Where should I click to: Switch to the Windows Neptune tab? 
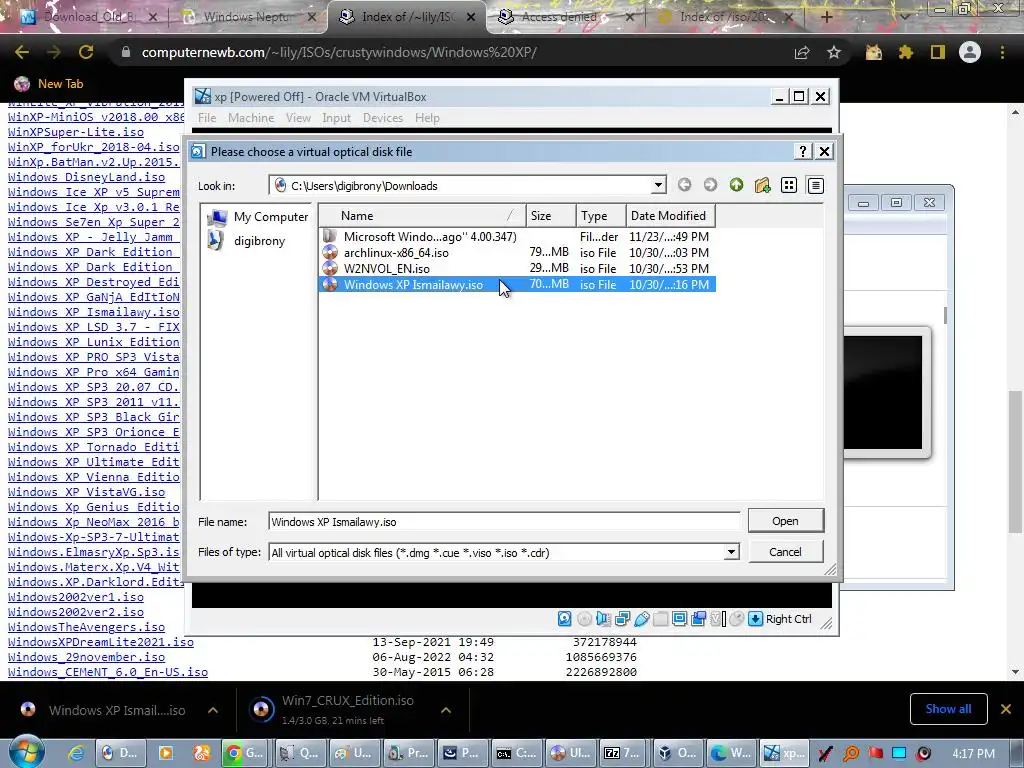click(x=246, y=17)
